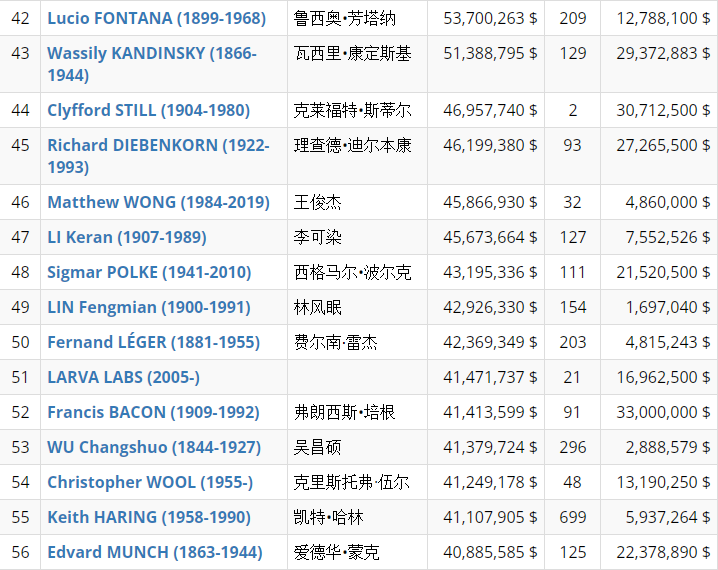Select the turnover value 53,700,263 $
Image resolution: width=718 pixels, height=570 pixels.
pyautogui.click(x=490, y=18)
